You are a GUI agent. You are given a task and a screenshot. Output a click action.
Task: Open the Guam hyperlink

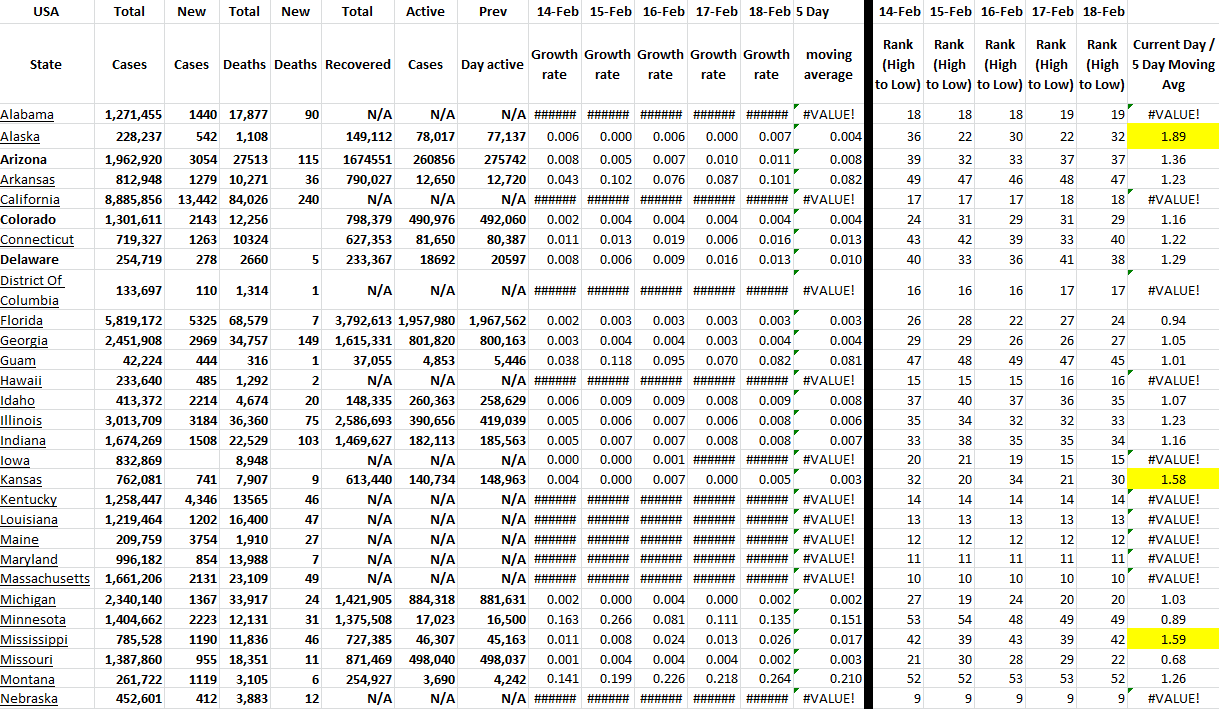click(x=18, y=361)
